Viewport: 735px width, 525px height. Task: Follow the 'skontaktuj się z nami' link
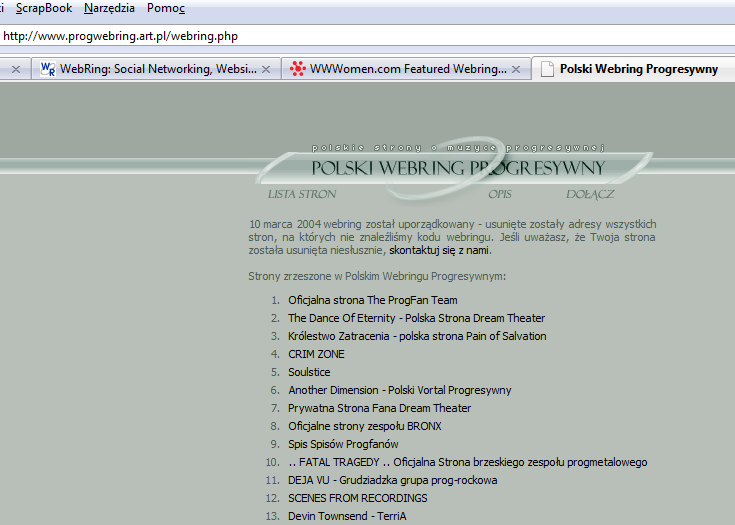point(439,250)
